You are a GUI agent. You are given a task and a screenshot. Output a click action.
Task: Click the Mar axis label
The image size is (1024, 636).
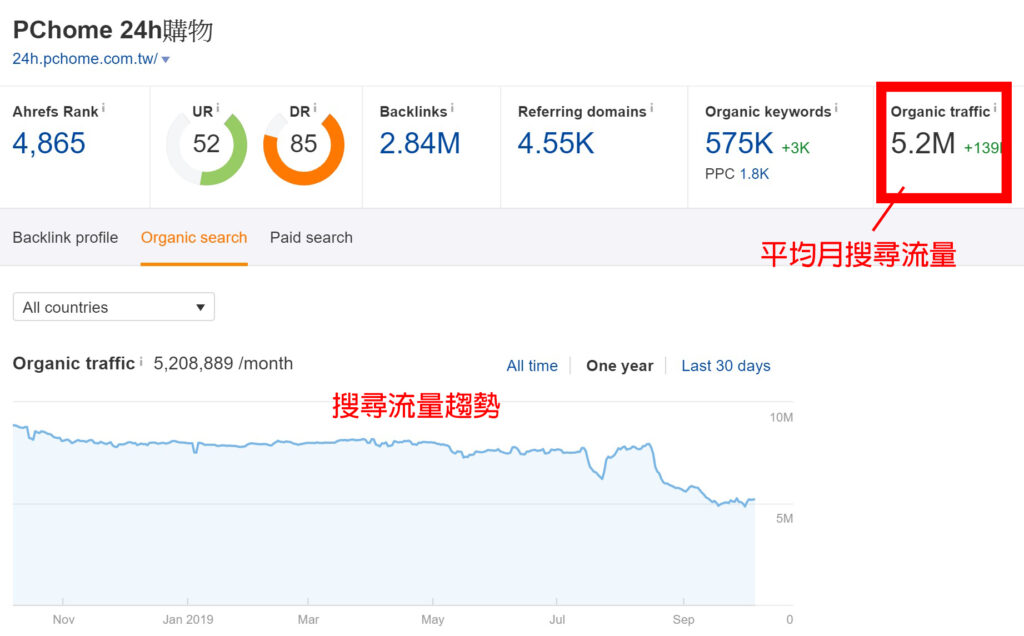click(308, 619)
